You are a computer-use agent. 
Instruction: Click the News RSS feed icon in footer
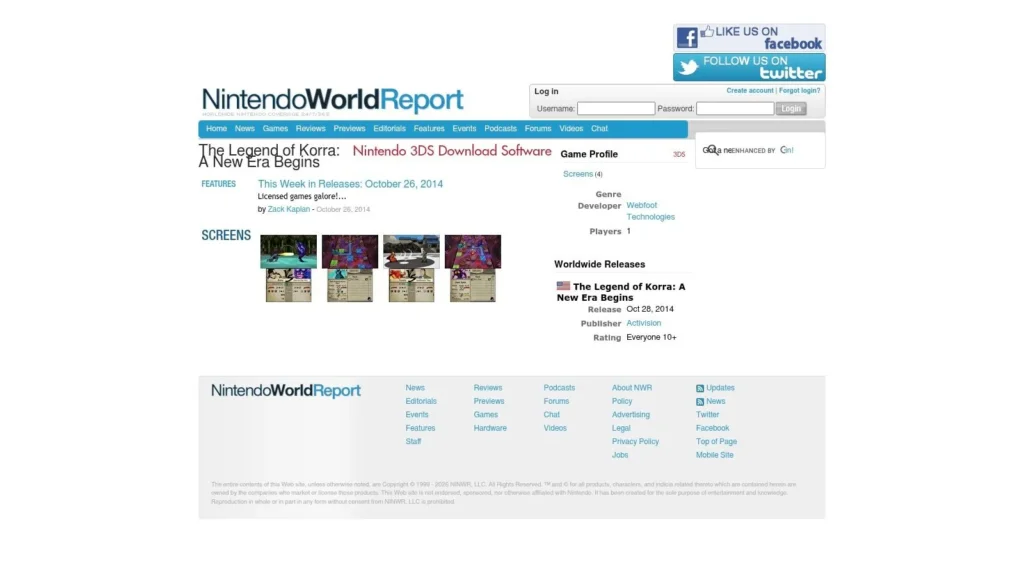click(x=699, y=402)
